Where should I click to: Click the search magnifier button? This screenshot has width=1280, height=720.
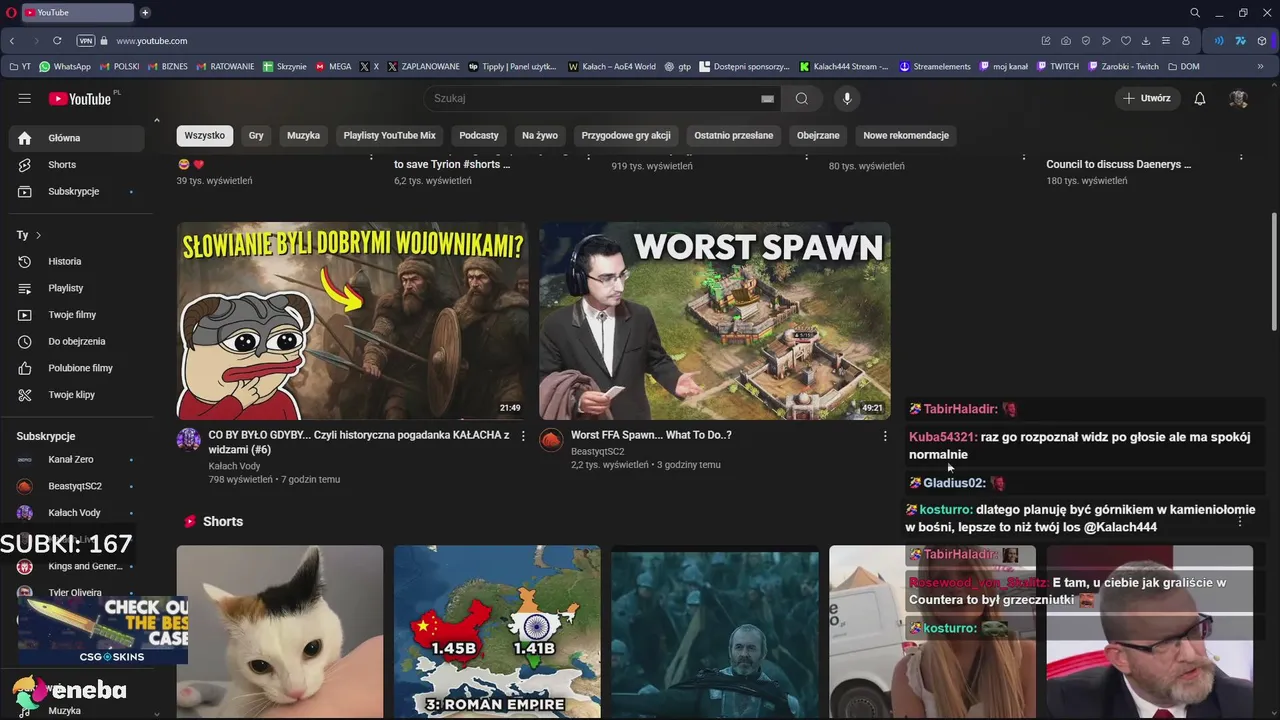pos(801,98)
